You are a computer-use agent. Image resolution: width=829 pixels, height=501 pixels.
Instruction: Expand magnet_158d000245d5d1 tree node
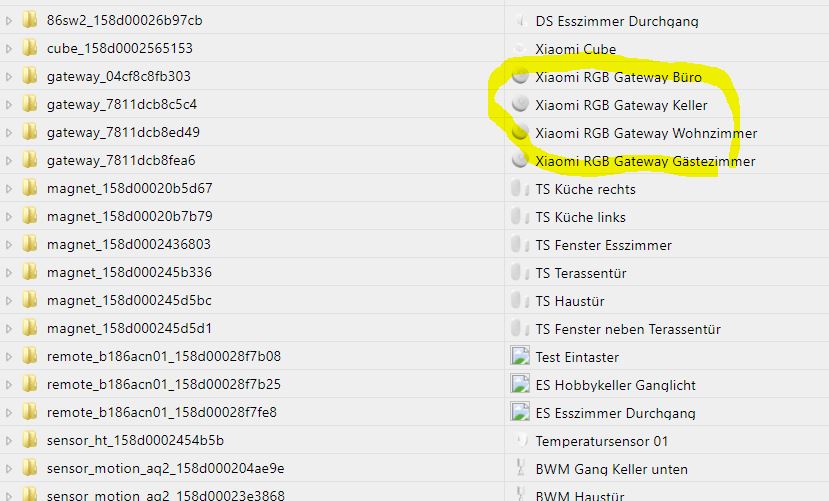(x=8, y=329)
